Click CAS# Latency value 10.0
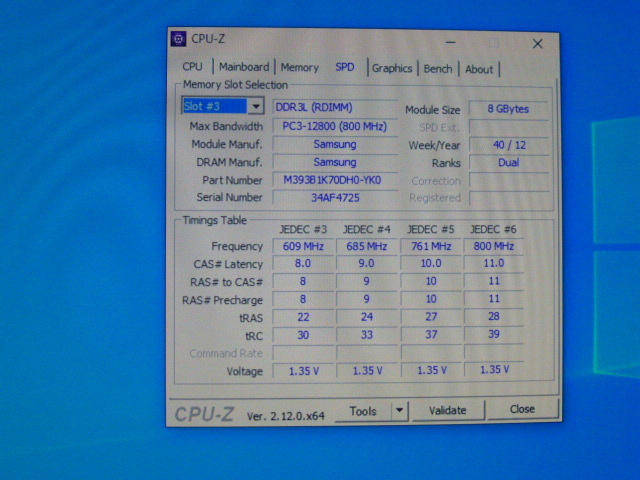The image size is (640, 480). point(431,263)
